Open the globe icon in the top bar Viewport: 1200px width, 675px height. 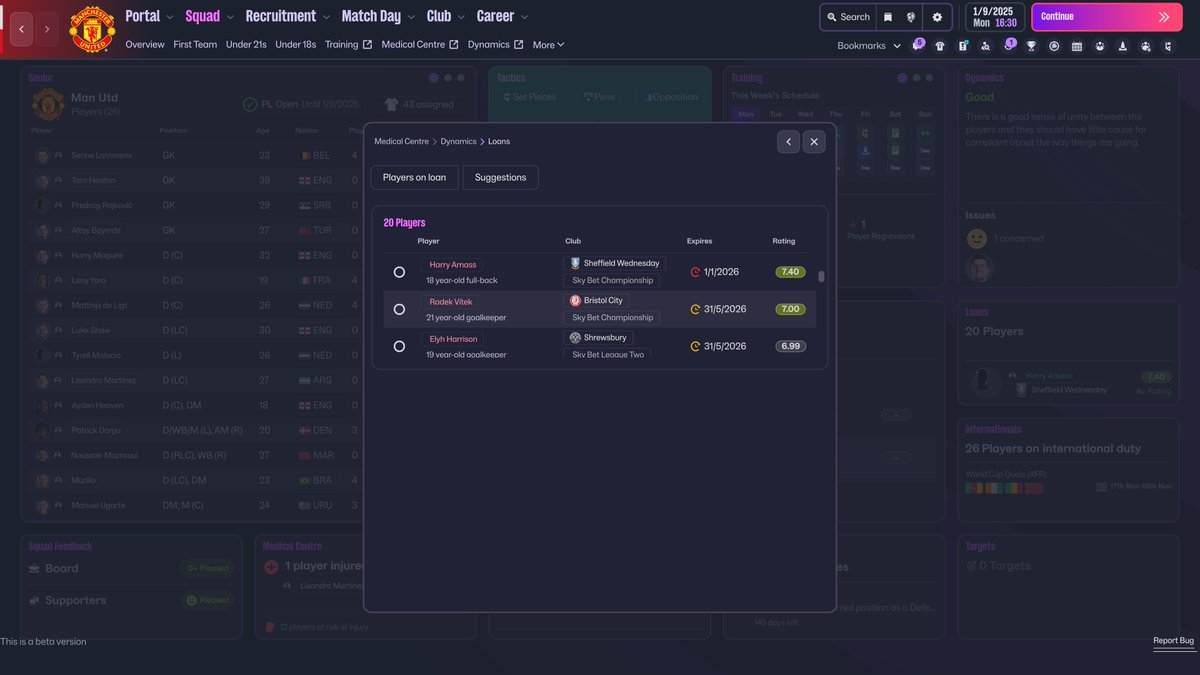pyautogui.click(x=911, y=17)
